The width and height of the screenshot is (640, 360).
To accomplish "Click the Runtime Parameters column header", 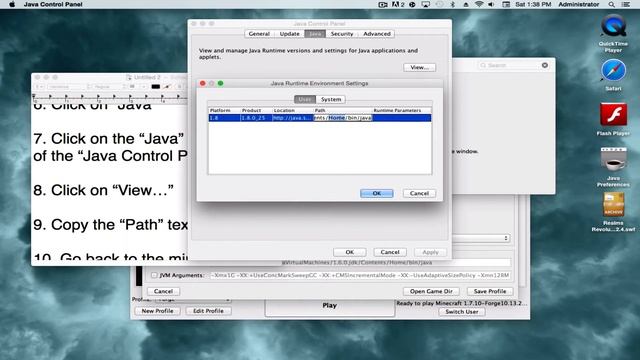I will pos(402,111).
